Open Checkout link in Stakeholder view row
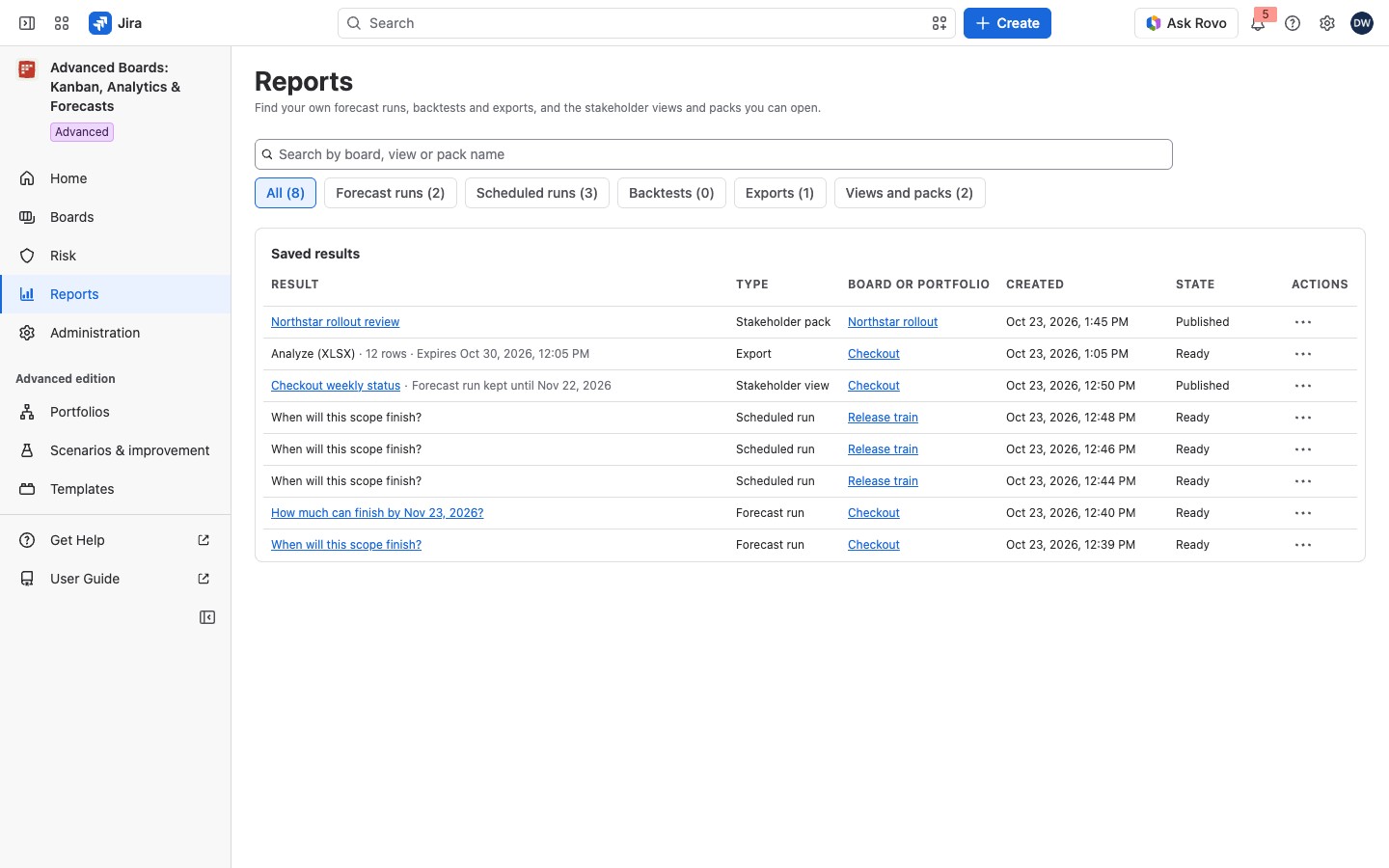 [874, 386]
